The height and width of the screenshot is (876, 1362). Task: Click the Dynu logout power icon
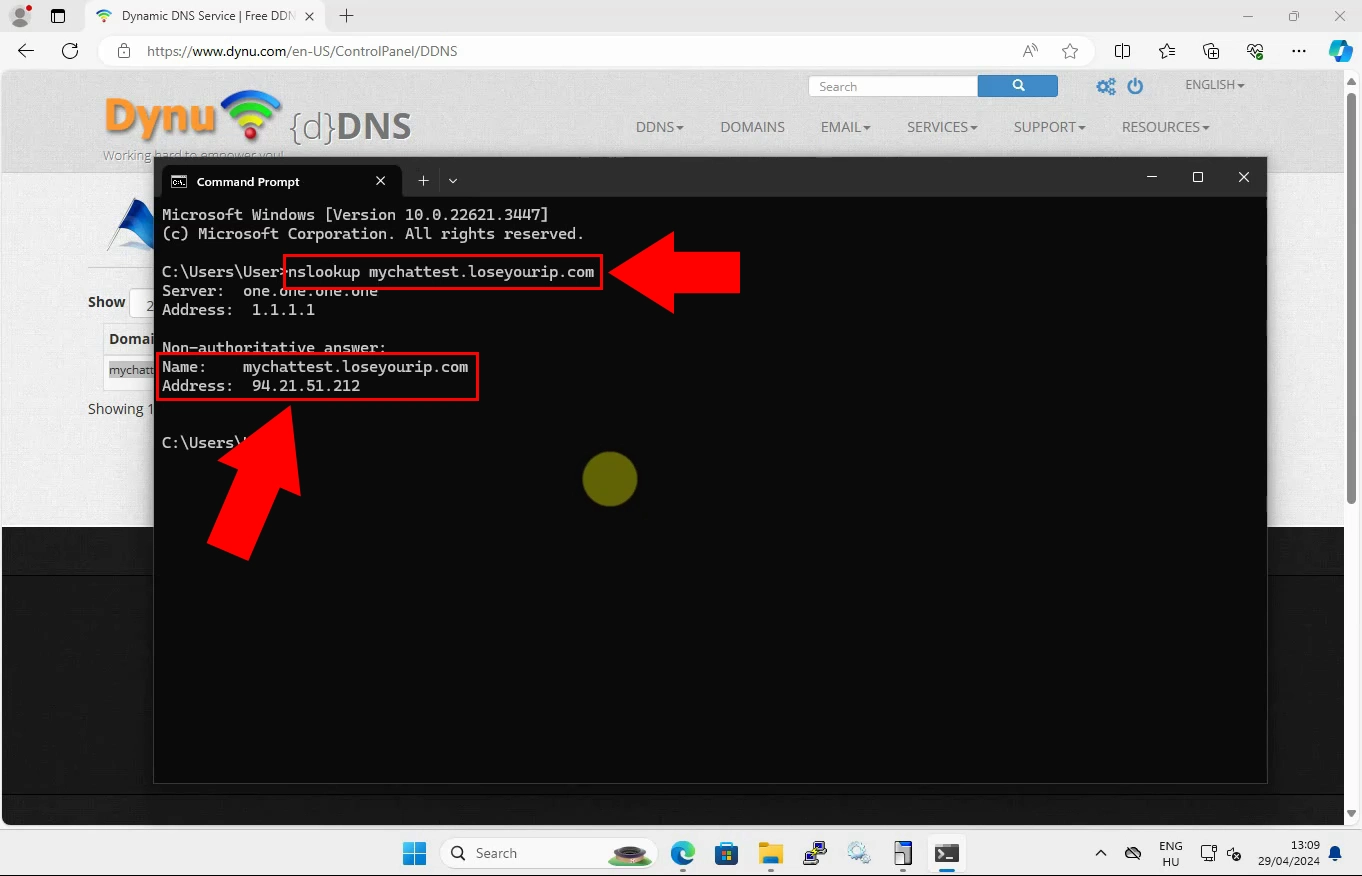pyautogui.click(x=1135, y=87)
